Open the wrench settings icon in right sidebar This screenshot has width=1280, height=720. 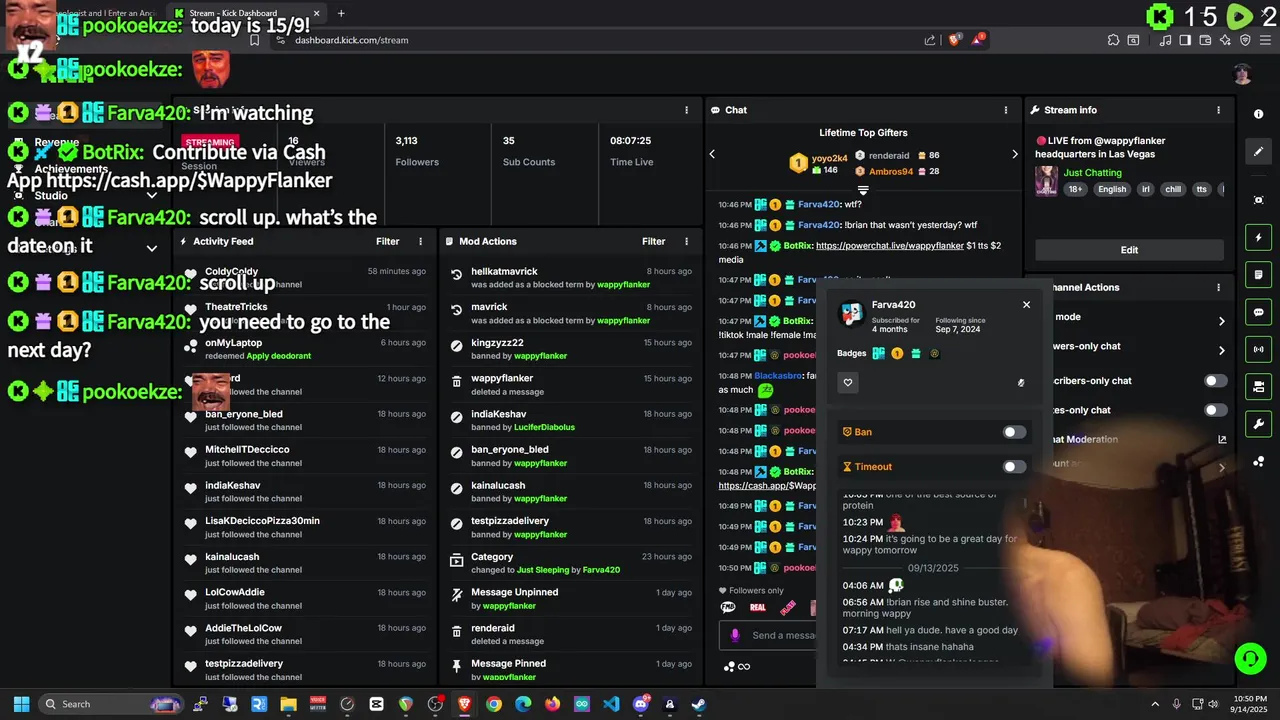(x=1258, y=424)
